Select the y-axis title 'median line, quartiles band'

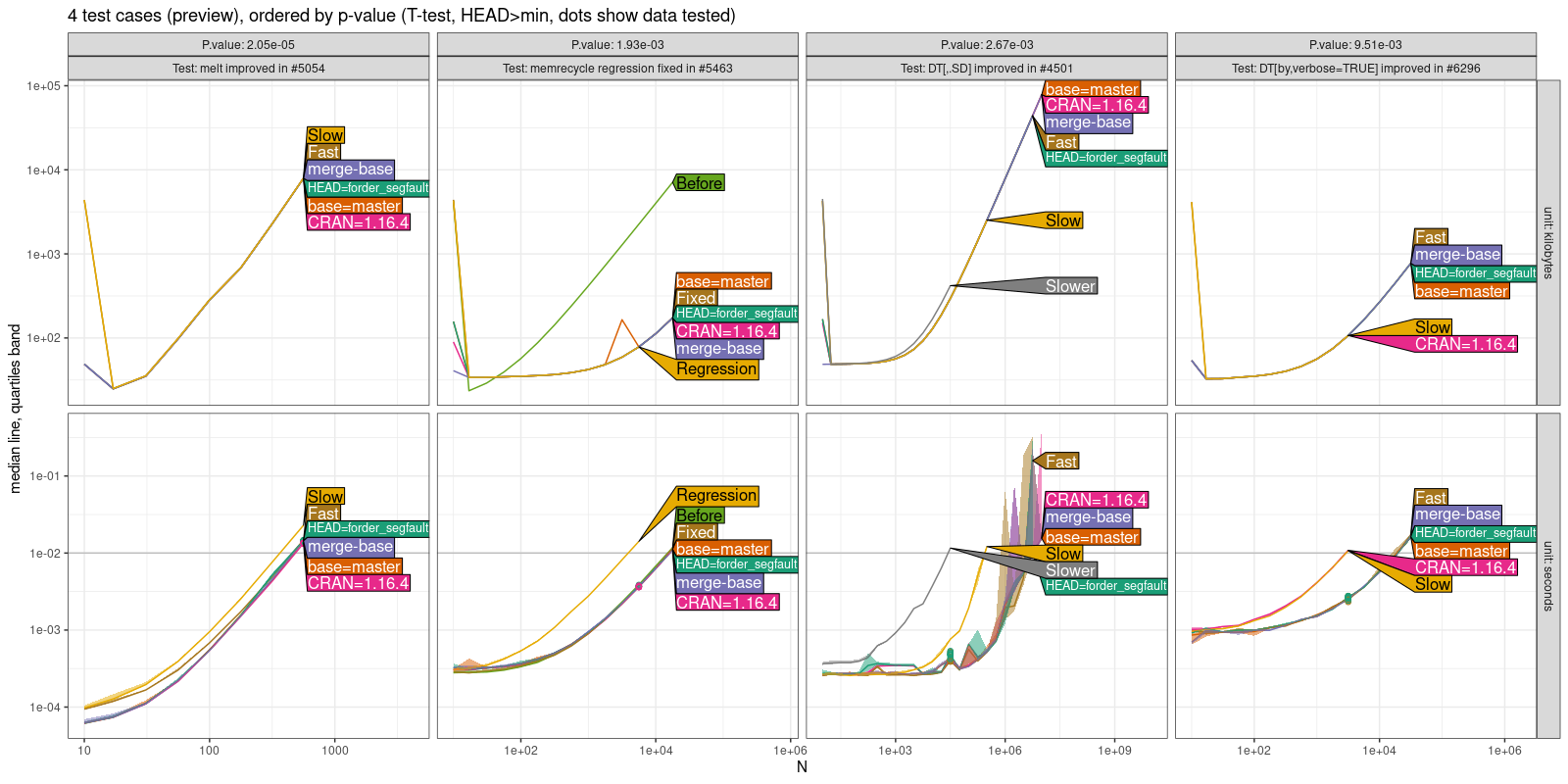[x=15, y=409]
